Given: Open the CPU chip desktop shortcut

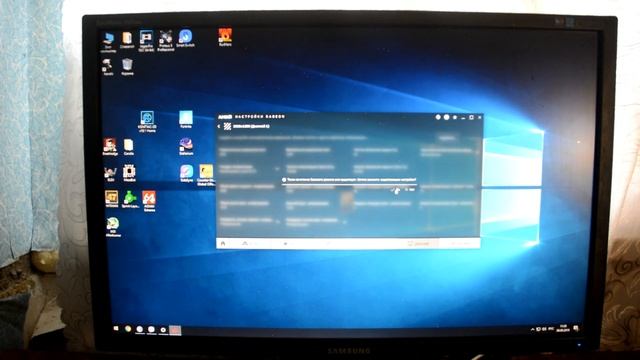Looking at the screenshot, I should click(x=129, y=173).
